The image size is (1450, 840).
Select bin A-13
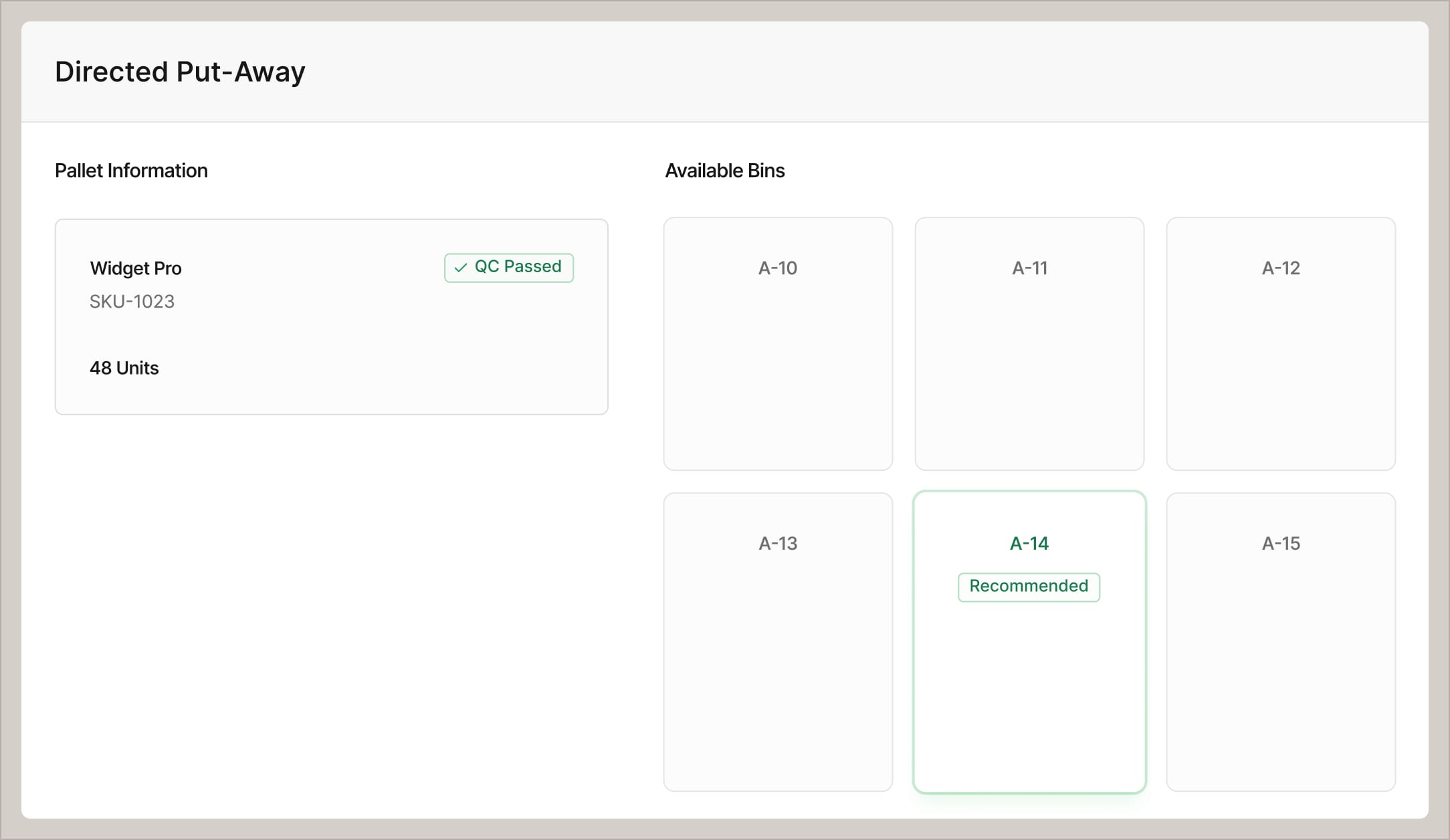[777, 639]
